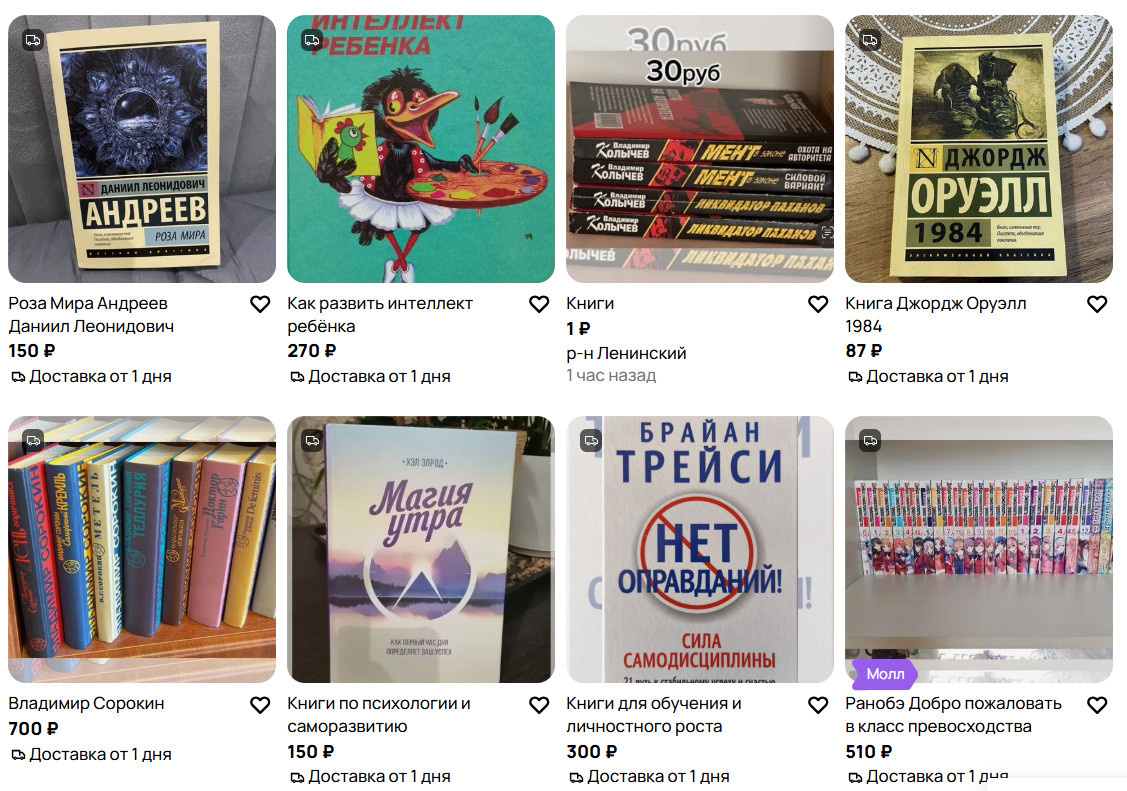Open the Владимир Сорокин listing title
The image size is (1127, 791).
[86, 704]
